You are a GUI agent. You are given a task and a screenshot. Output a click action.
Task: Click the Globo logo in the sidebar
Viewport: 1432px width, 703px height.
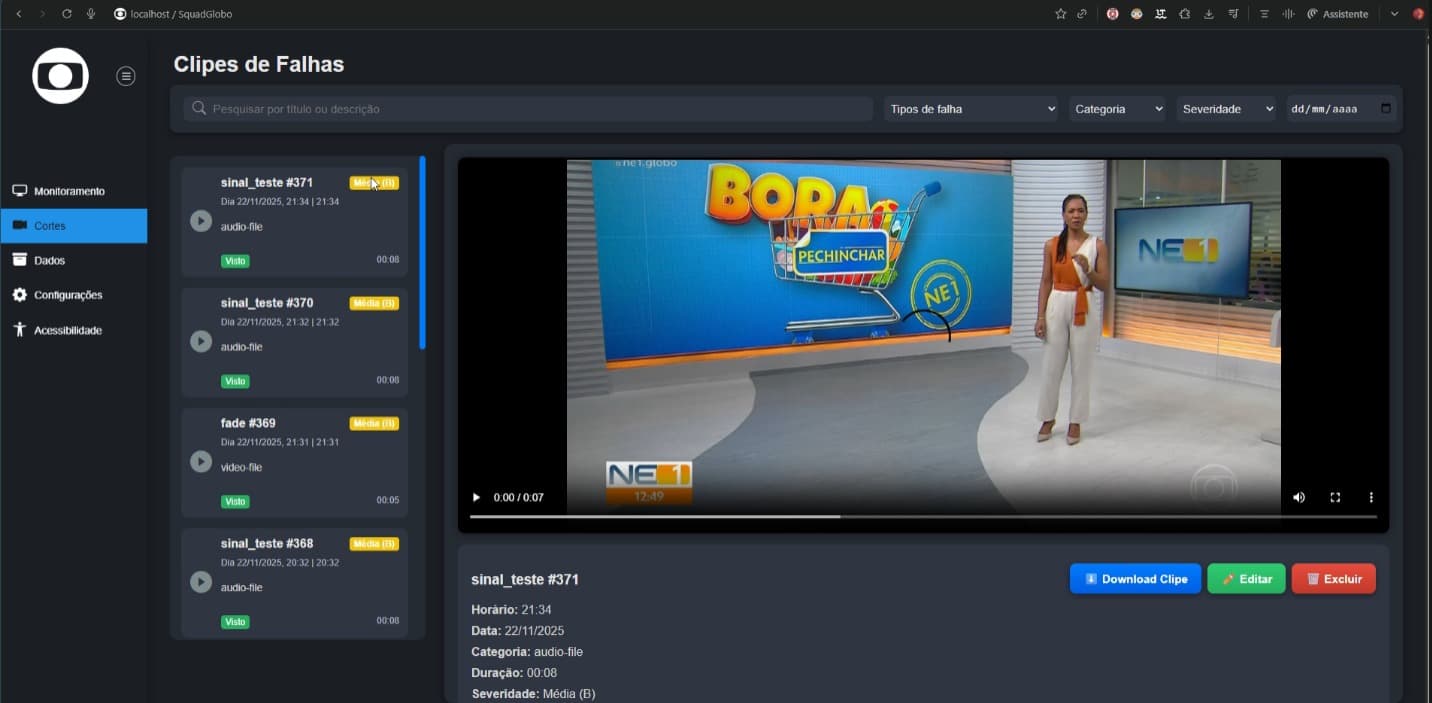coord(60,76)
